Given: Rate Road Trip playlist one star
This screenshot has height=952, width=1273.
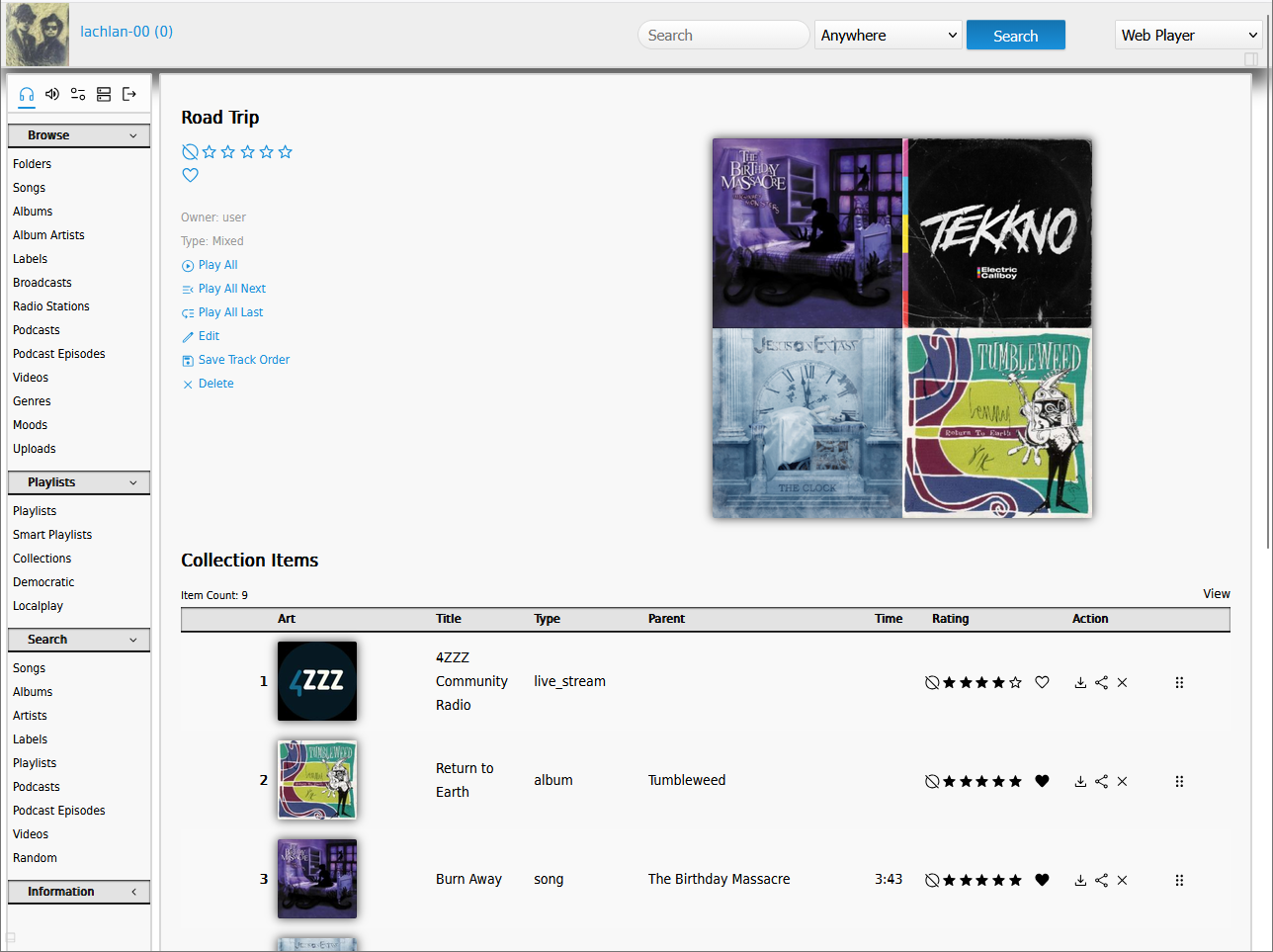Looking at the screenshot, I should pos(210,151).
